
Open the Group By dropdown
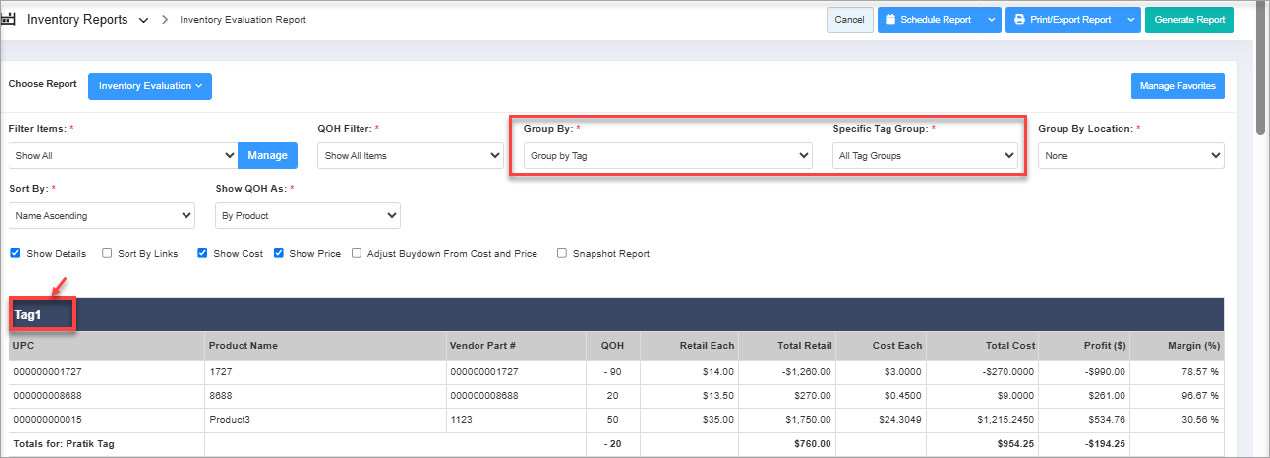coord(668,156)
